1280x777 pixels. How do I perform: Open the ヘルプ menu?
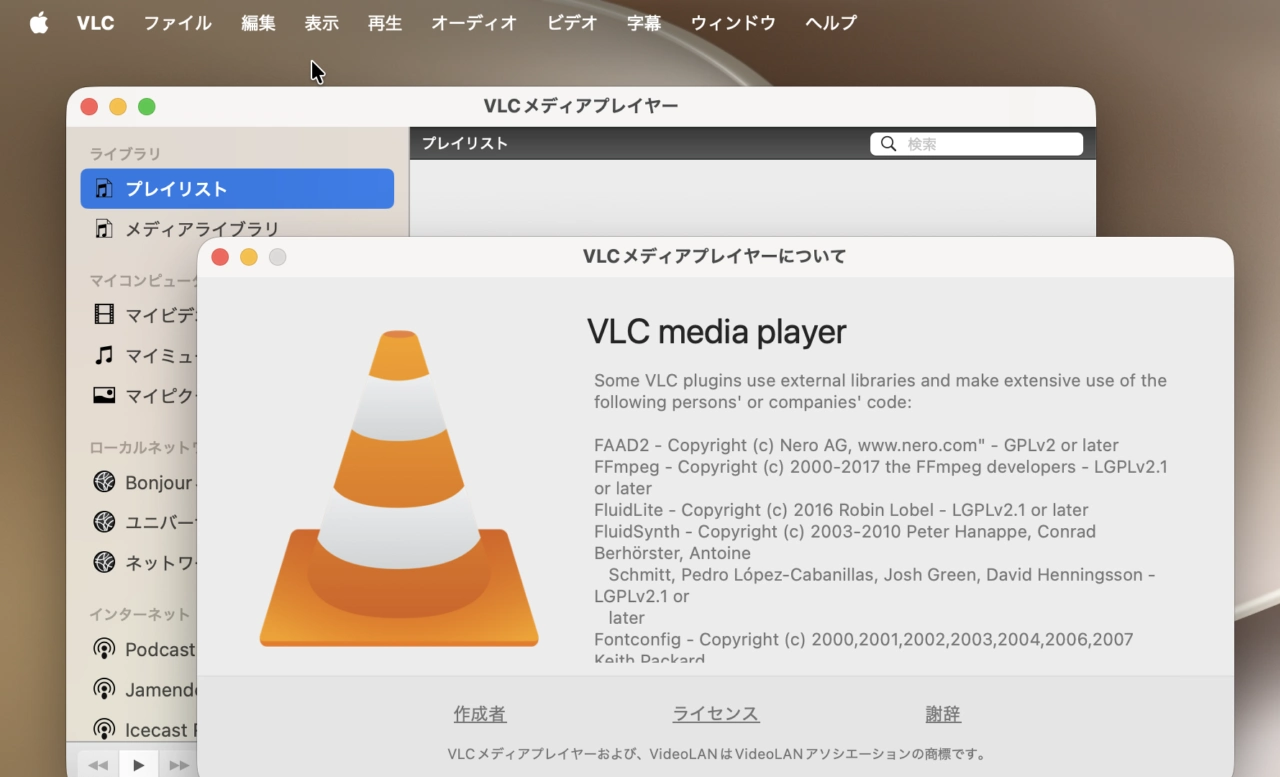pyautogui.click(x=831, y=23)
